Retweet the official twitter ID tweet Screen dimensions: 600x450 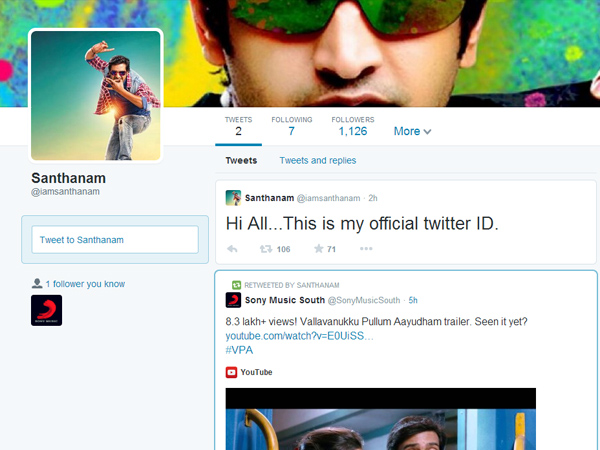tap(267, 249)
